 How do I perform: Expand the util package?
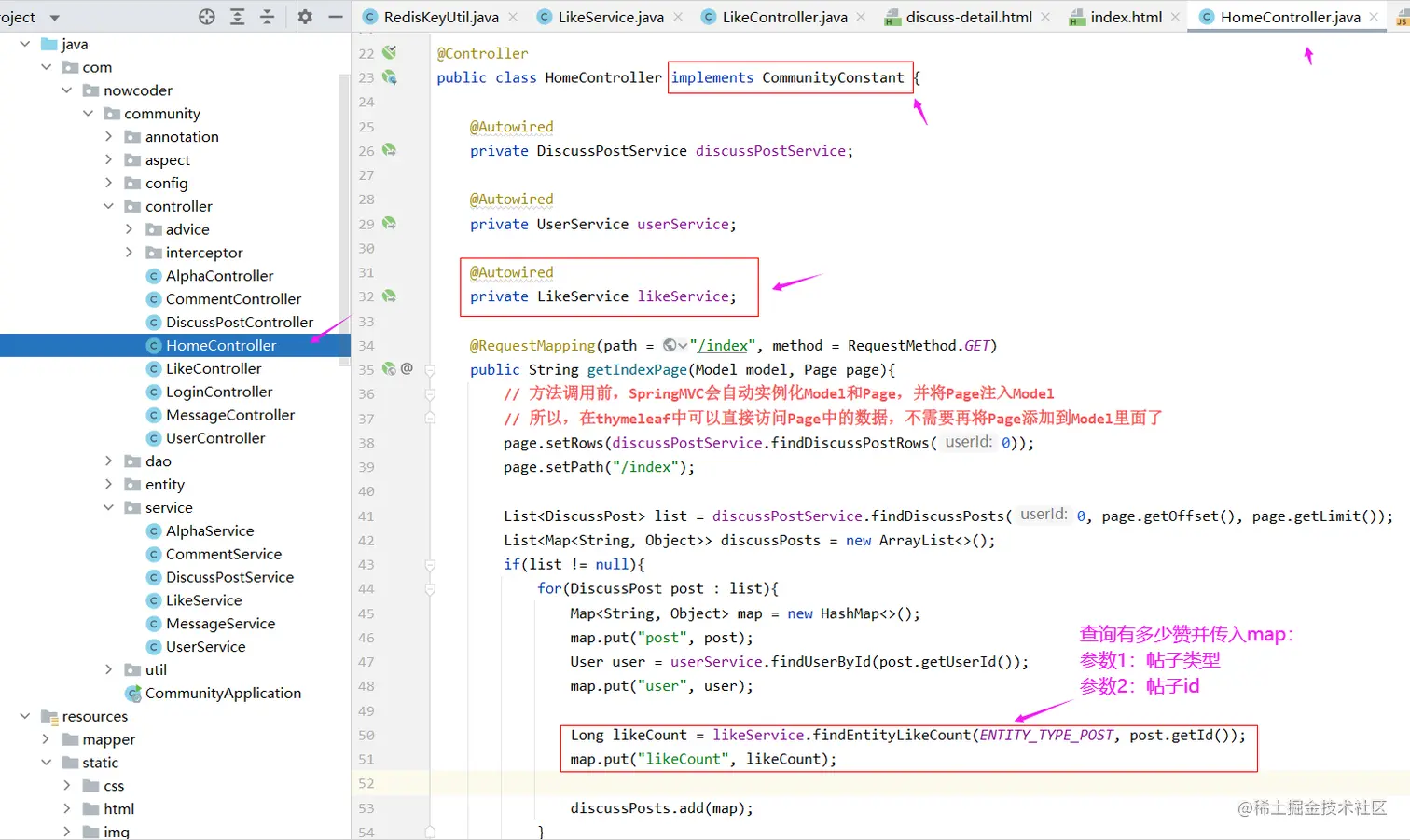pos(108,669)
